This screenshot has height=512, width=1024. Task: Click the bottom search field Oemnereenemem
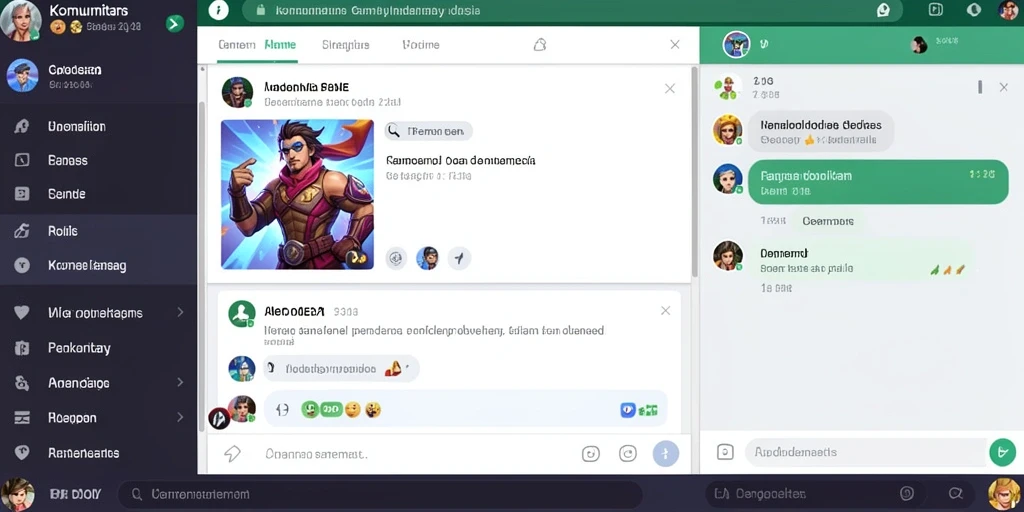(x=382, y=494)
